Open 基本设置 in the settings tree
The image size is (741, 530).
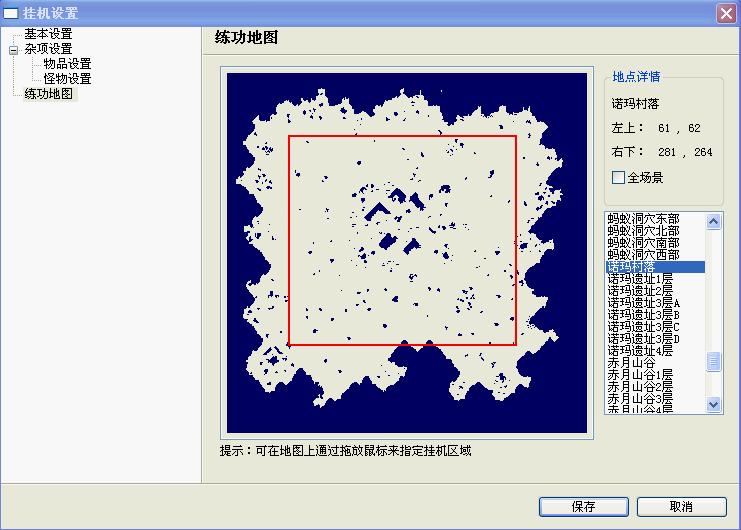(x=48, y=34)
